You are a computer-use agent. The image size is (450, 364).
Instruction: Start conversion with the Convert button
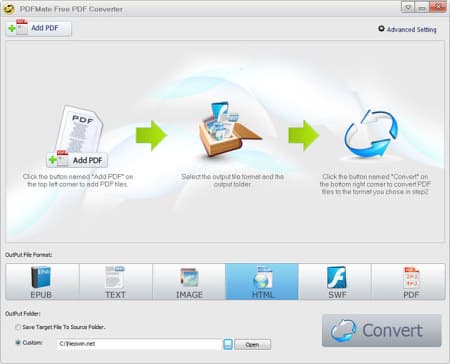(x=382, y=331)
